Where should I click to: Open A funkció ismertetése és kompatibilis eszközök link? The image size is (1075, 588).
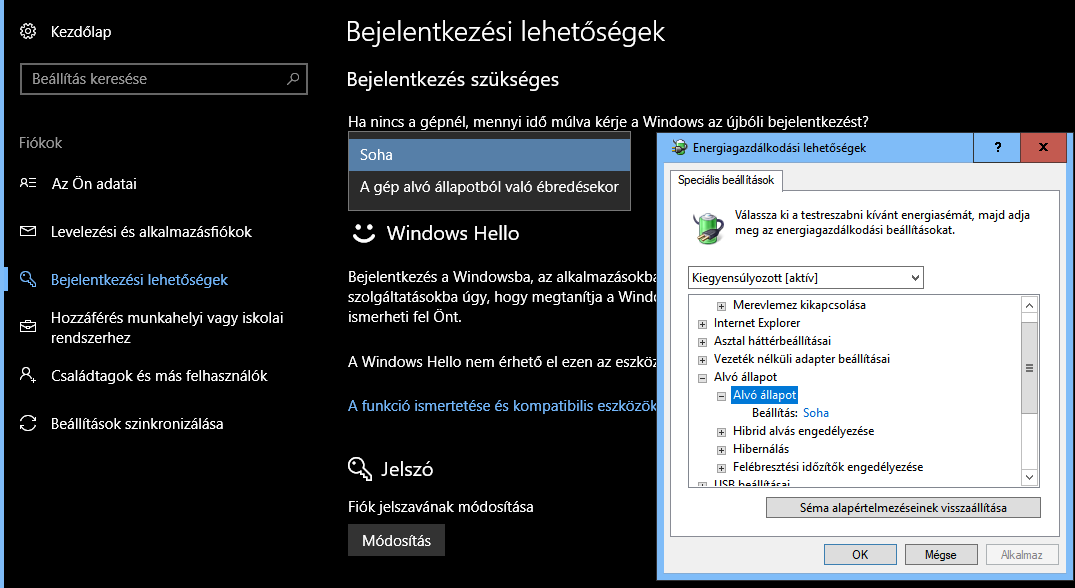(x=502, y=406)
